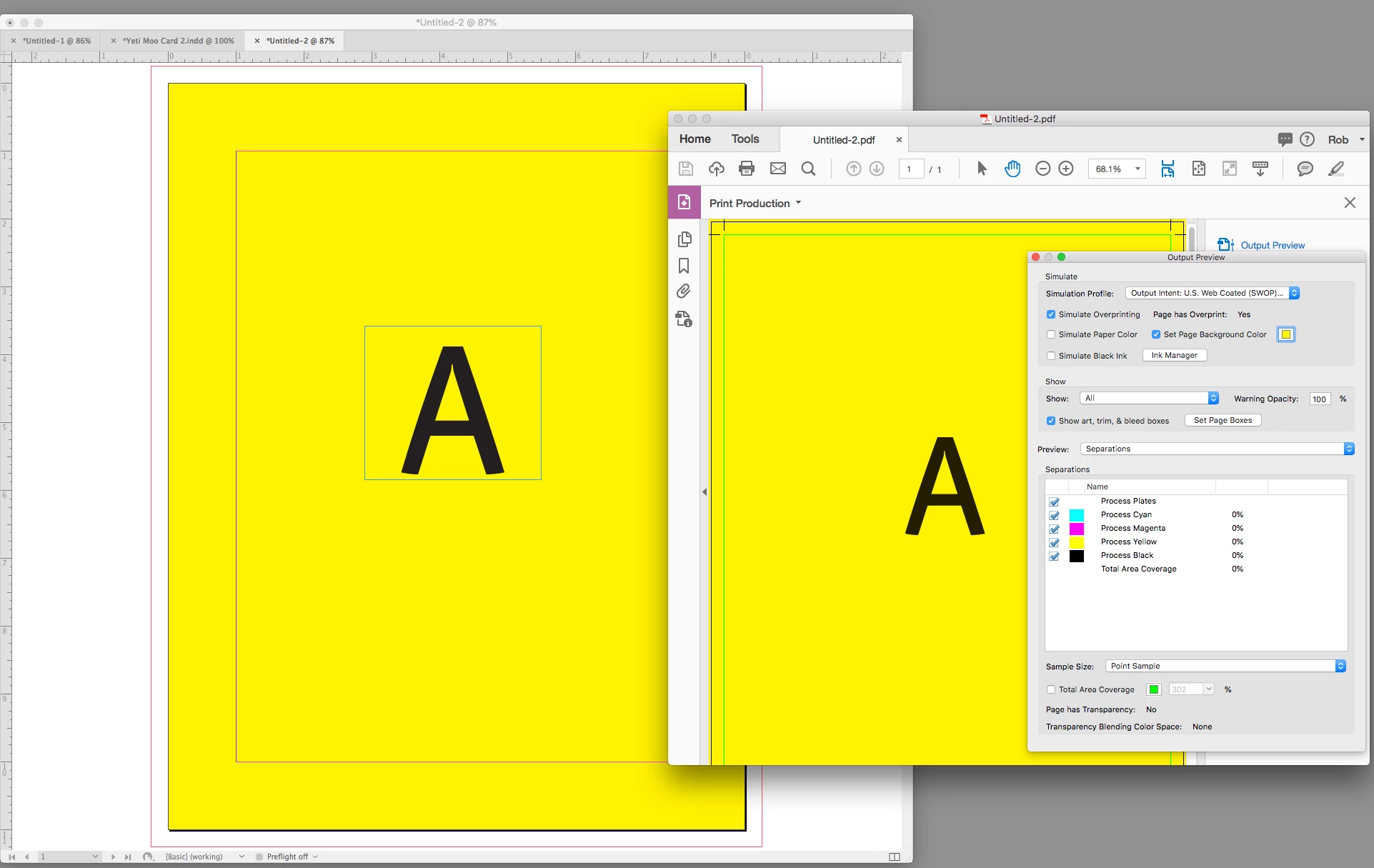The width and height of the screenshot is (1374, 868).
Task: Open the Simulation Profile dropdown
Action: click(1212, 293)
